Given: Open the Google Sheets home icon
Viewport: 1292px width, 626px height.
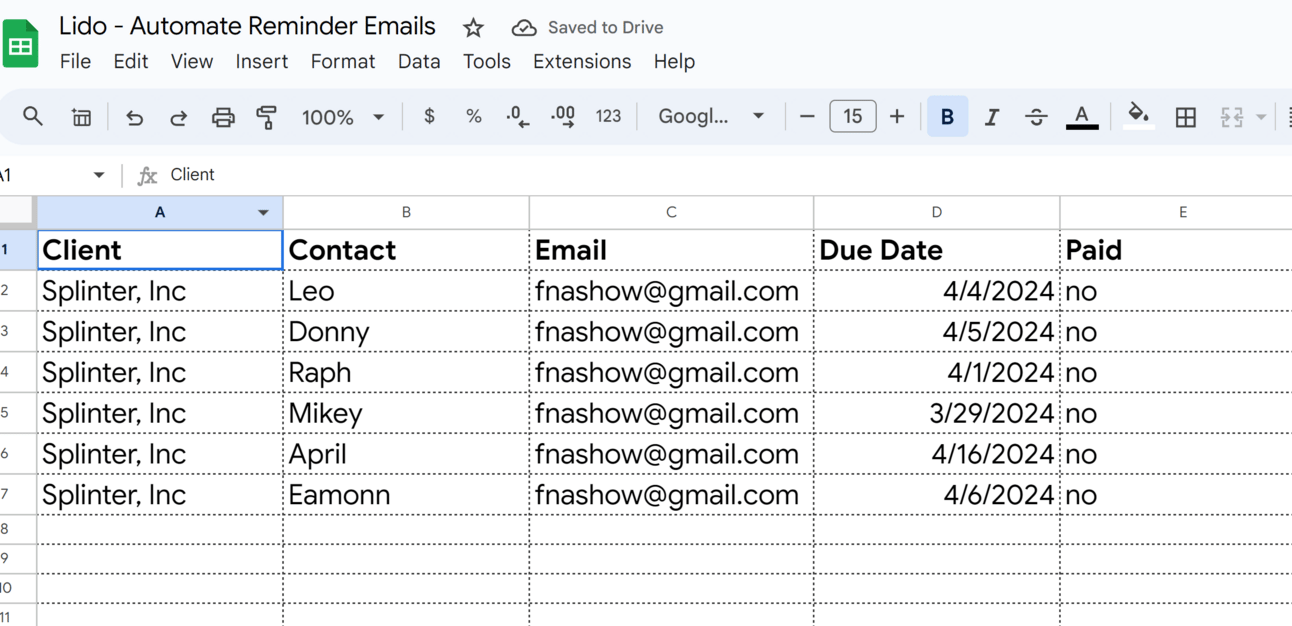Looking at the screenshot, I should [x=20, y=45].
